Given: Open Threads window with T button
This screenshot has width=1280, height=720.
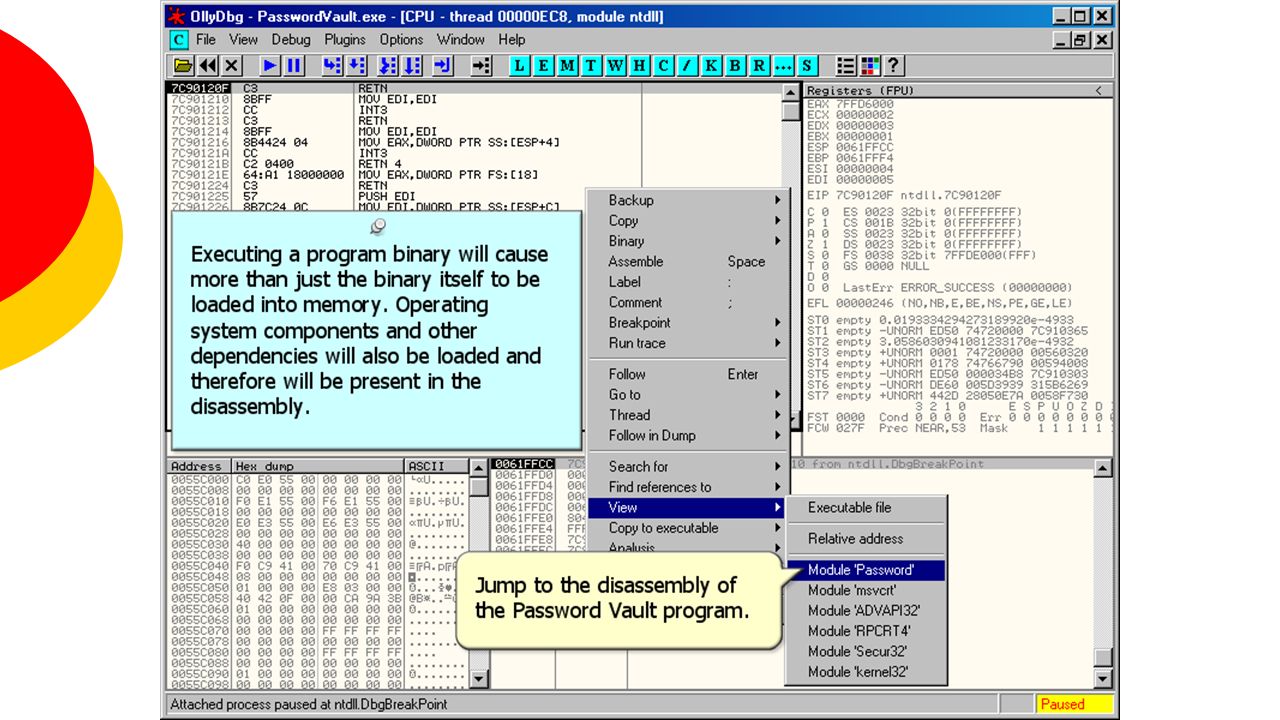Looking at the screenshot, I should (x=591, y=65).
